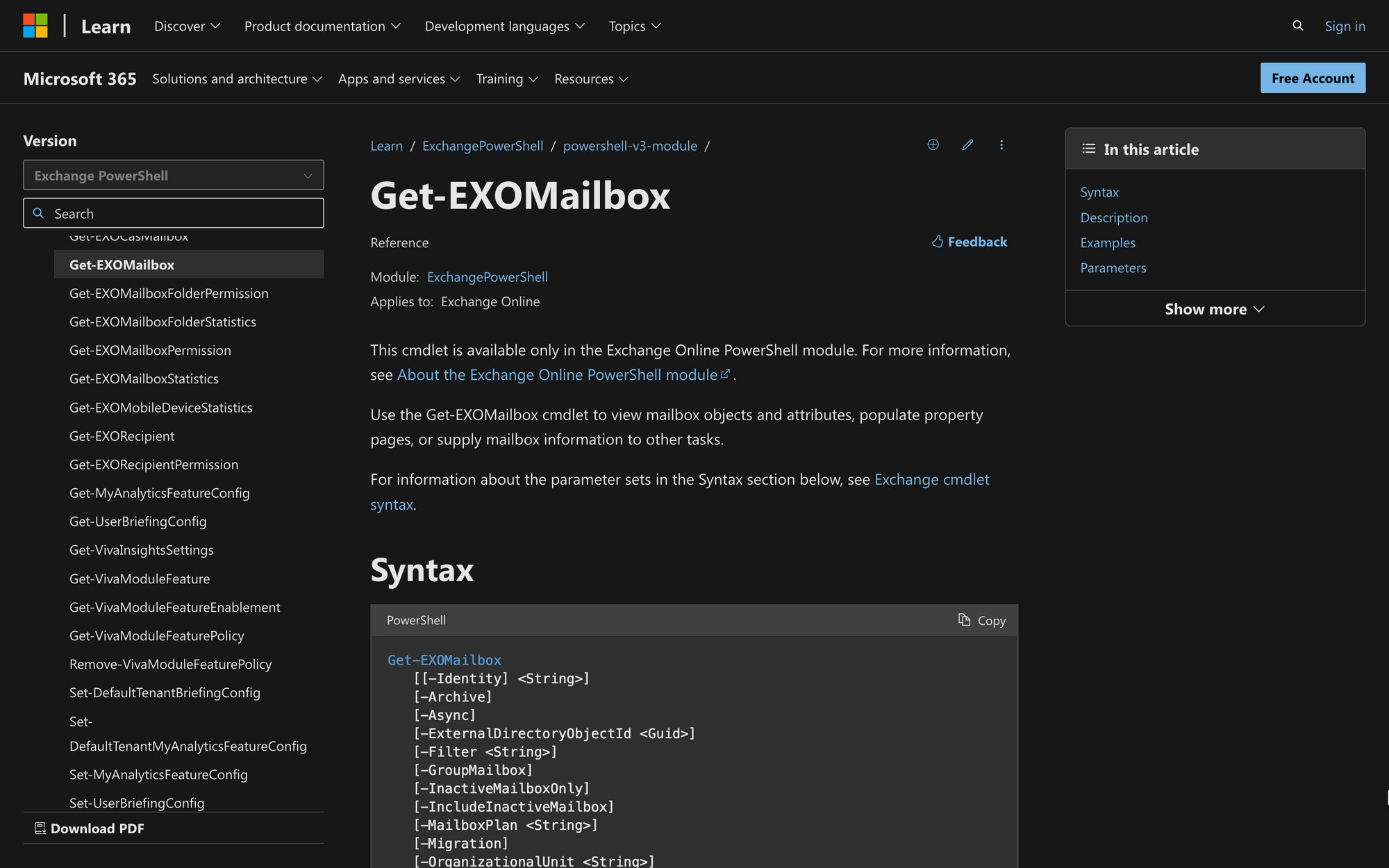The width and height of the screenshot is (1389, 868).
Task: Click the 'ExchangePowerShell' breadcrumb link
Action: tap(482, 145)
